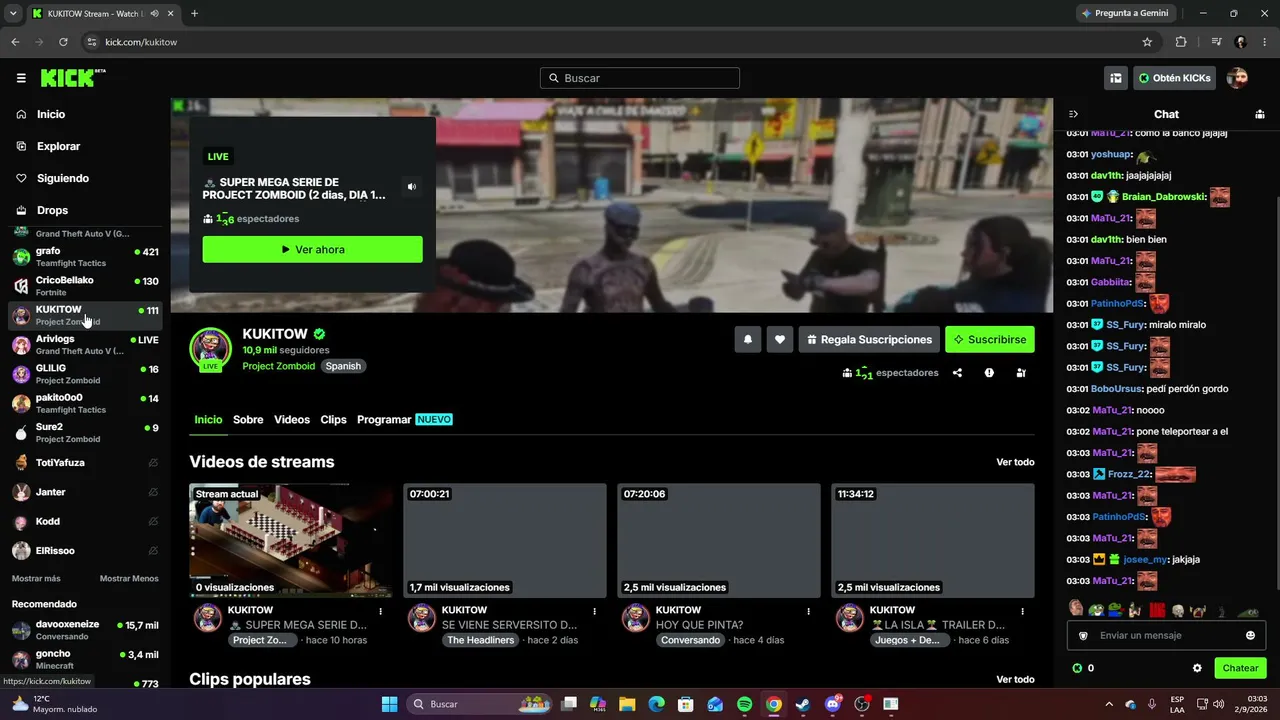1280x720 pixels.
Task: Open Steam from the Windows taskbar
Action: [803, 704]
